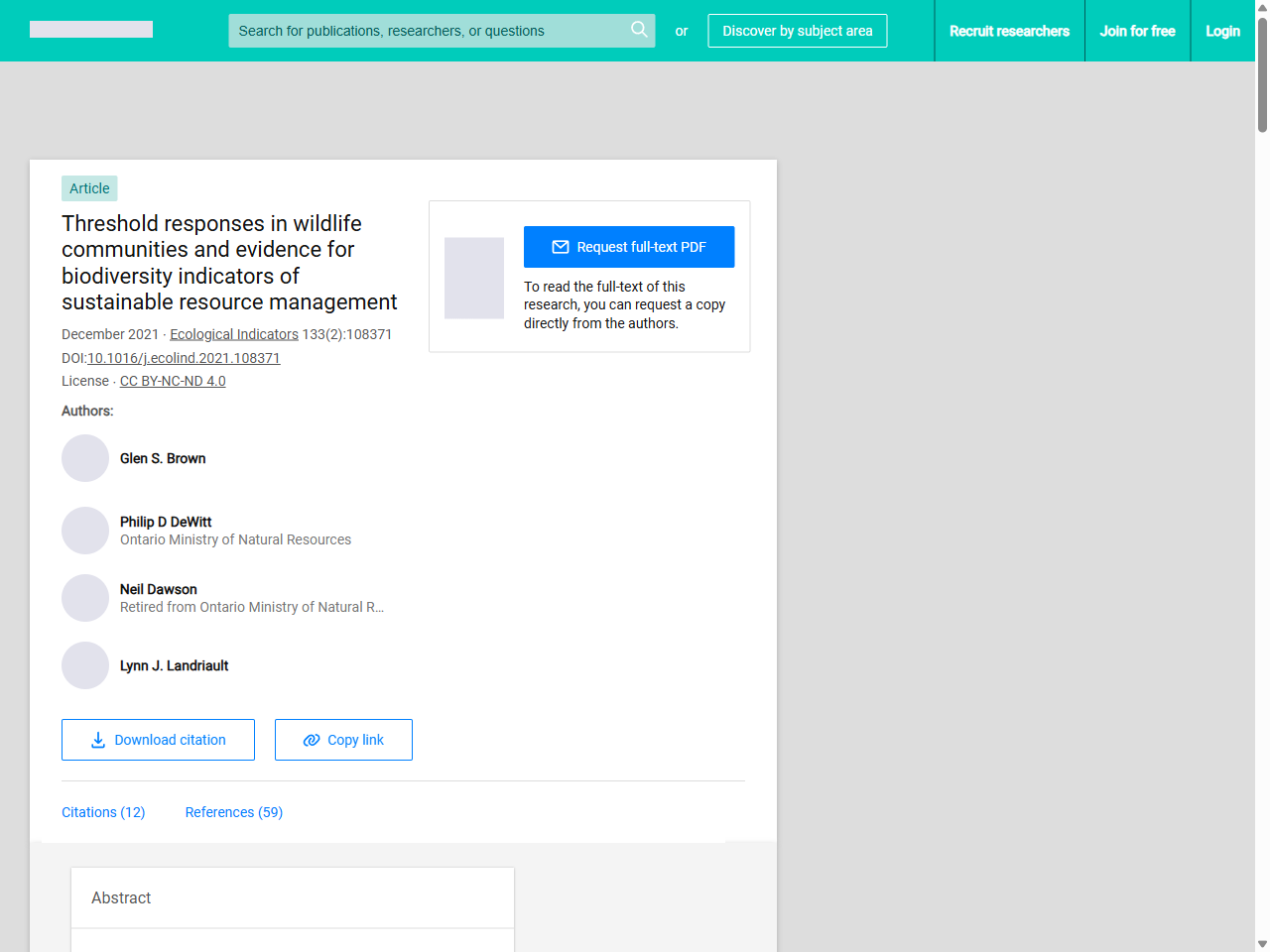
Task: Switch to the Citations (12) tab
Action: click(103, 812)
